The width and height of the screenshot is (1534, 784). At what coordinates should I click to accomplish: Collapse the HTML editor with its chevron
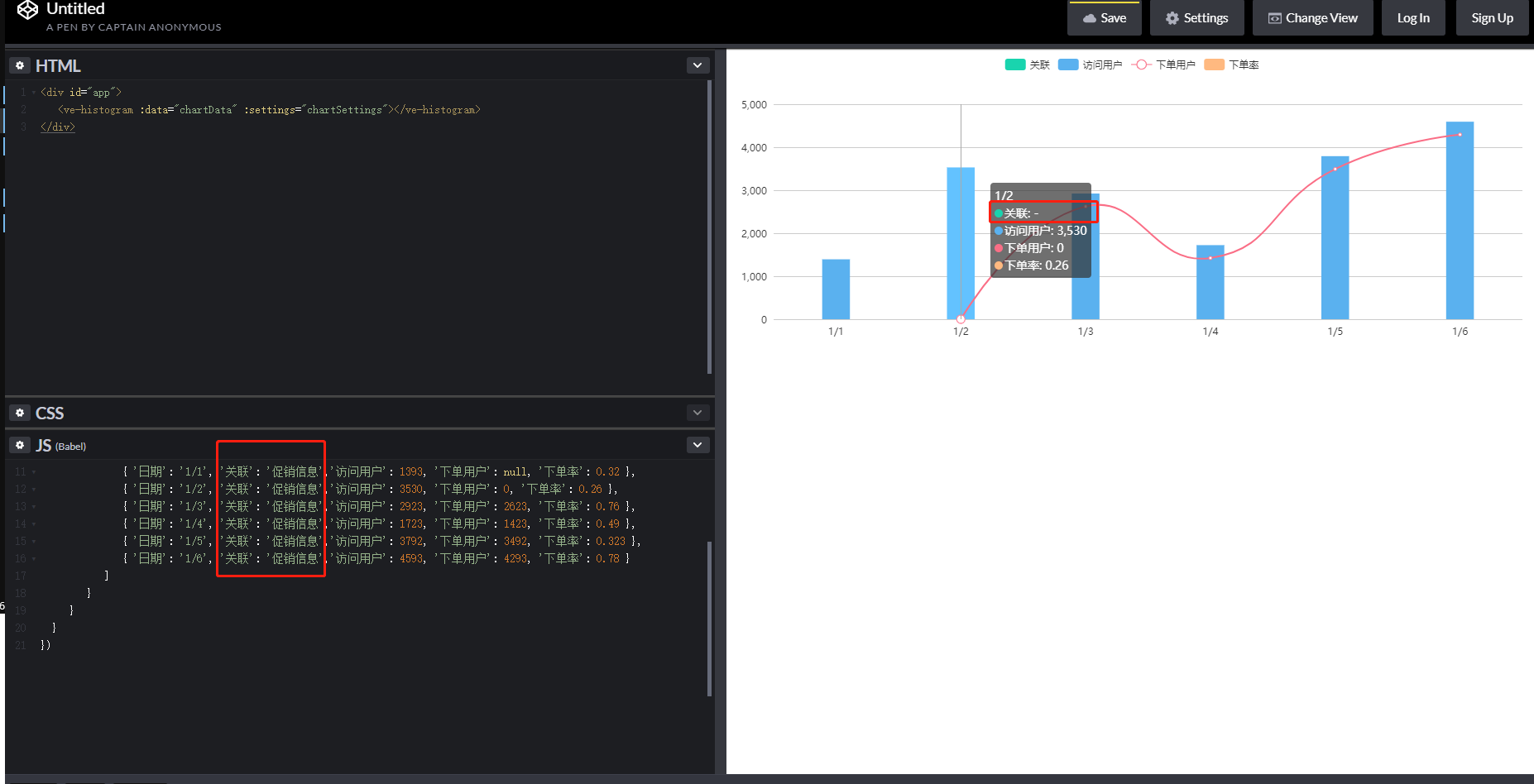click(x=697, y=65)
